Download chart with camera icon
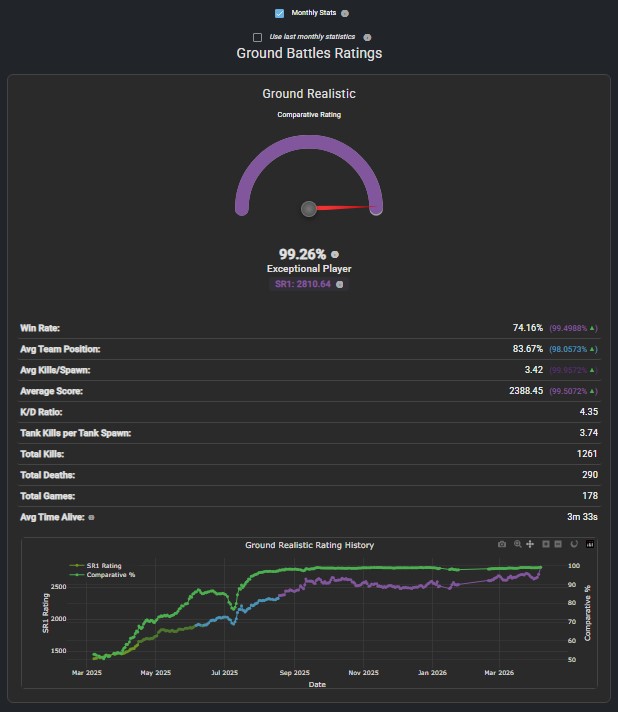 coord(502,544)
